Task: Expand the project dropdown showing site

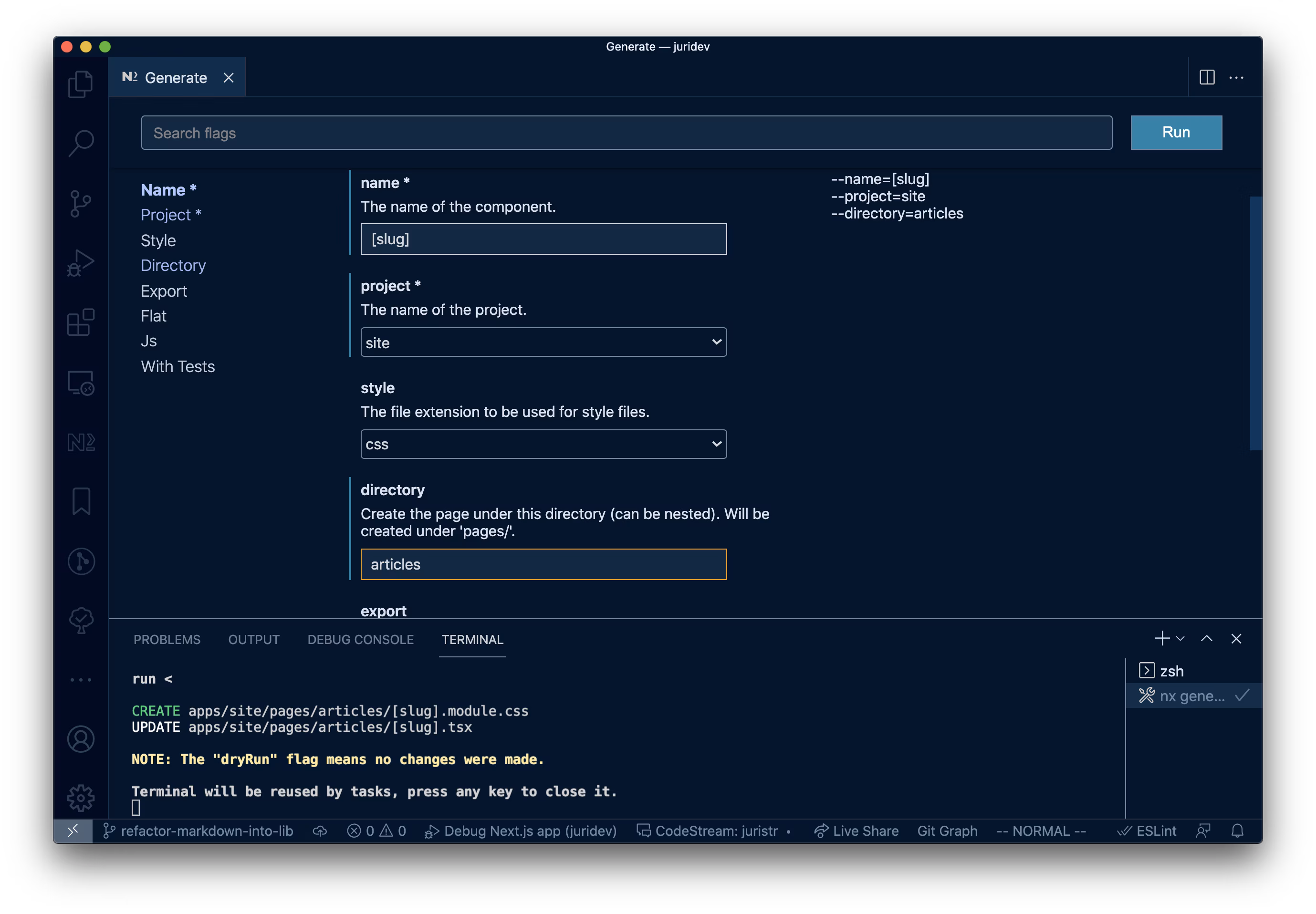Action: pyautogui.click(x=543, y=343)
